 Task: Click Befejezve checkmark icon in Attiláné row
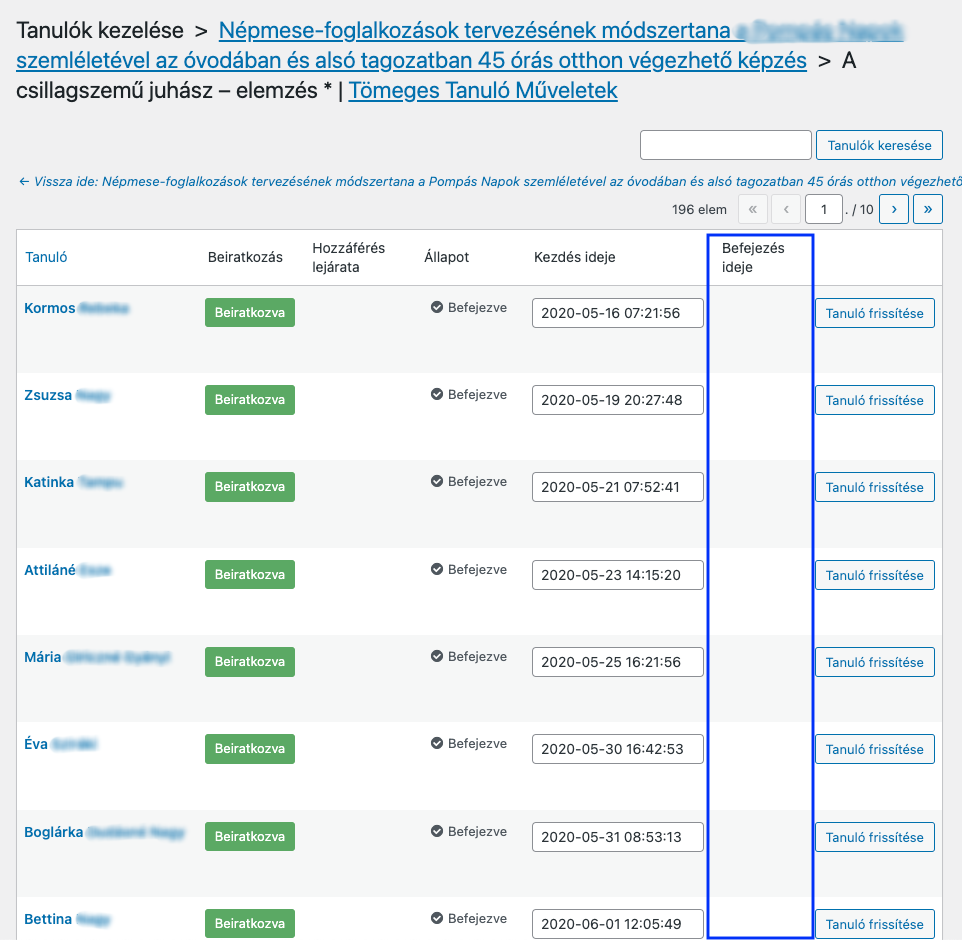coord(437,569)
